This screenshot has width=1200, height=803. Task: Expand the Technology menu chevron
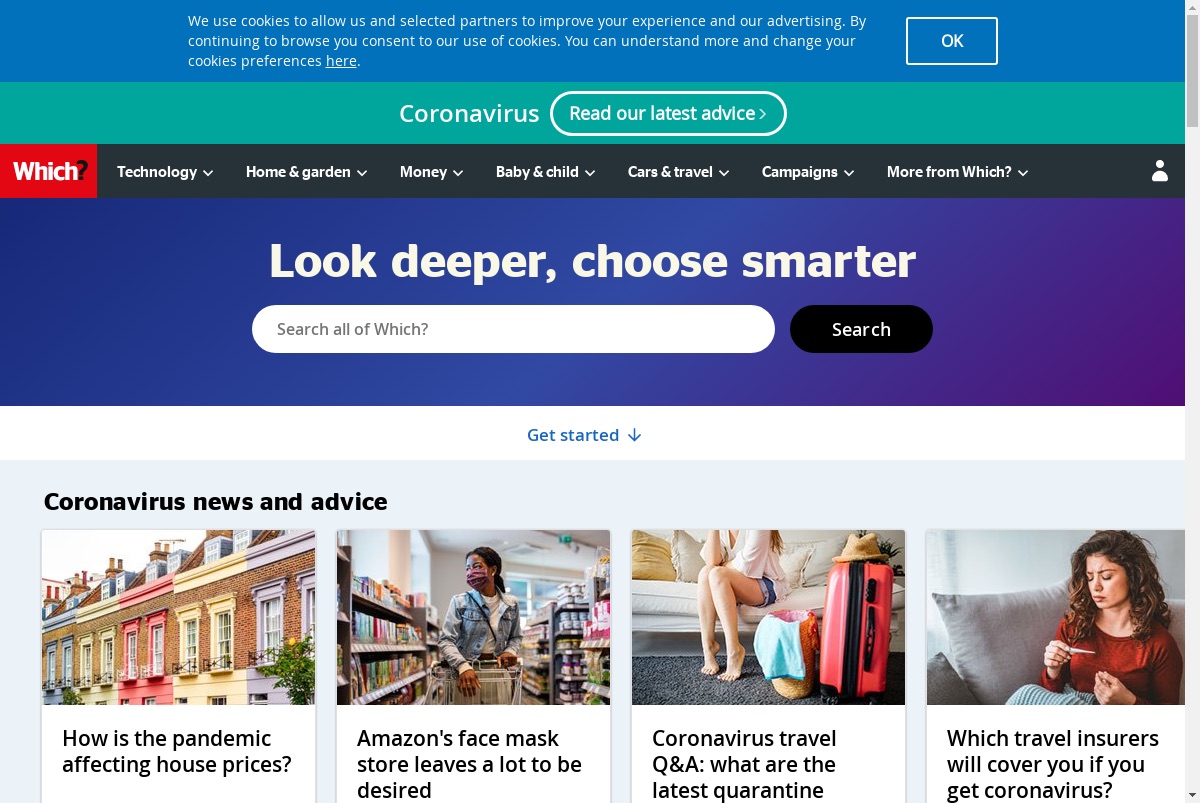tap(208, 173)
